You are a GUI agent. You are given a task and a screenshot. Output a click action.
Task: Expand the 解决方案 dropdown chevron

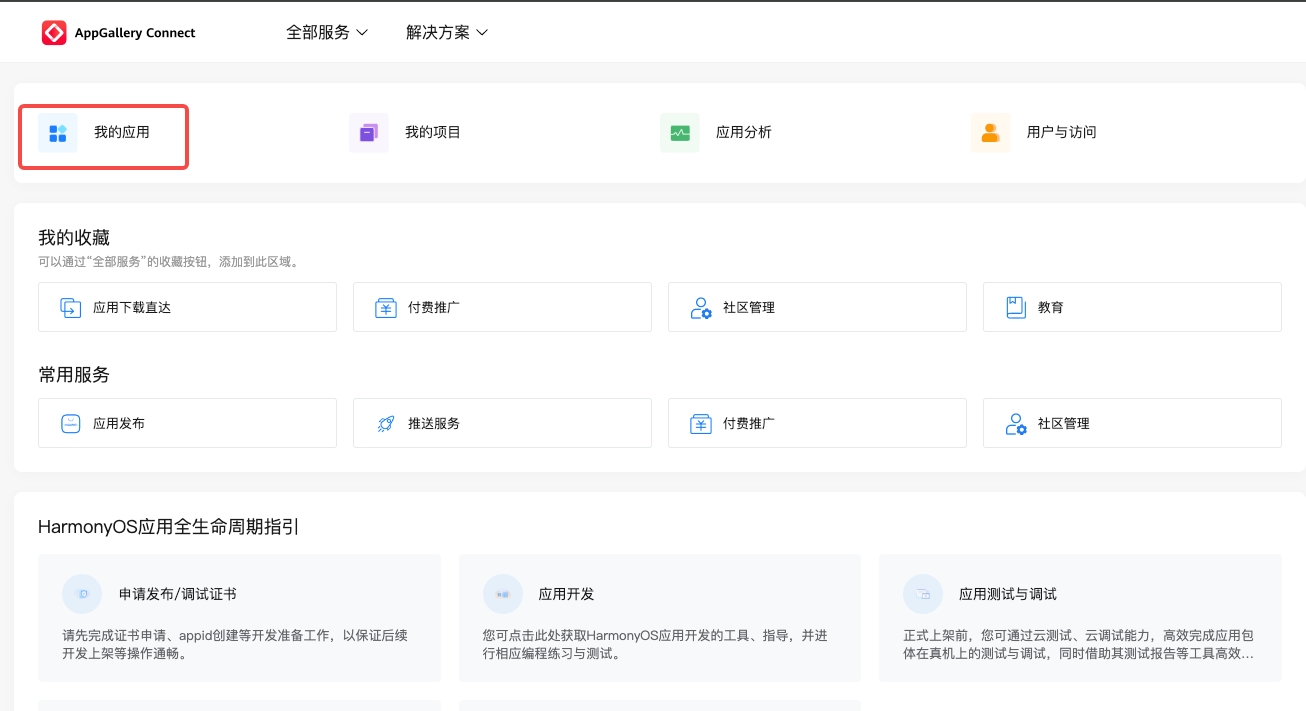(x=482, y=33)
